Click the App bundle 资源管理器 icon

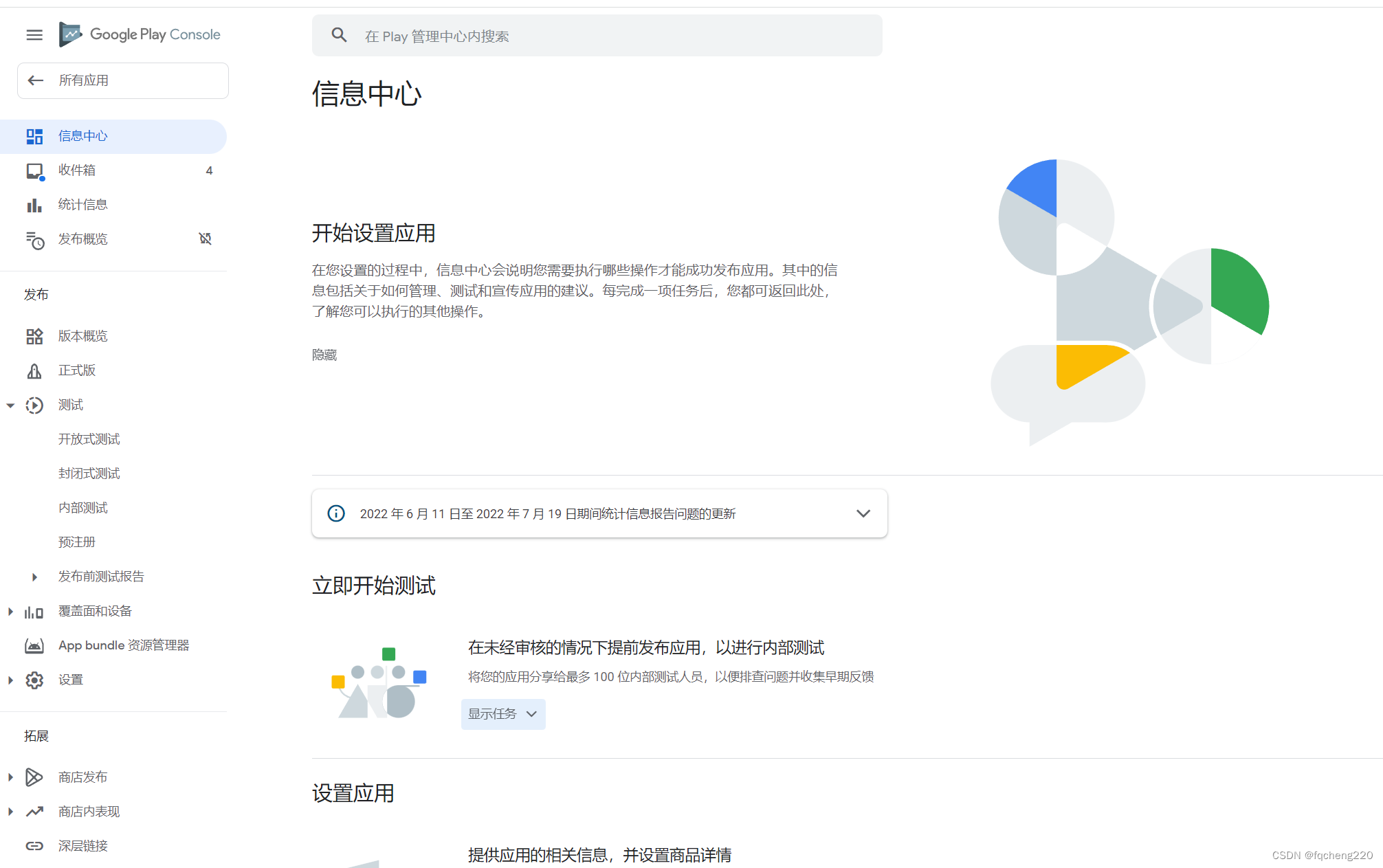click(33, 645)
